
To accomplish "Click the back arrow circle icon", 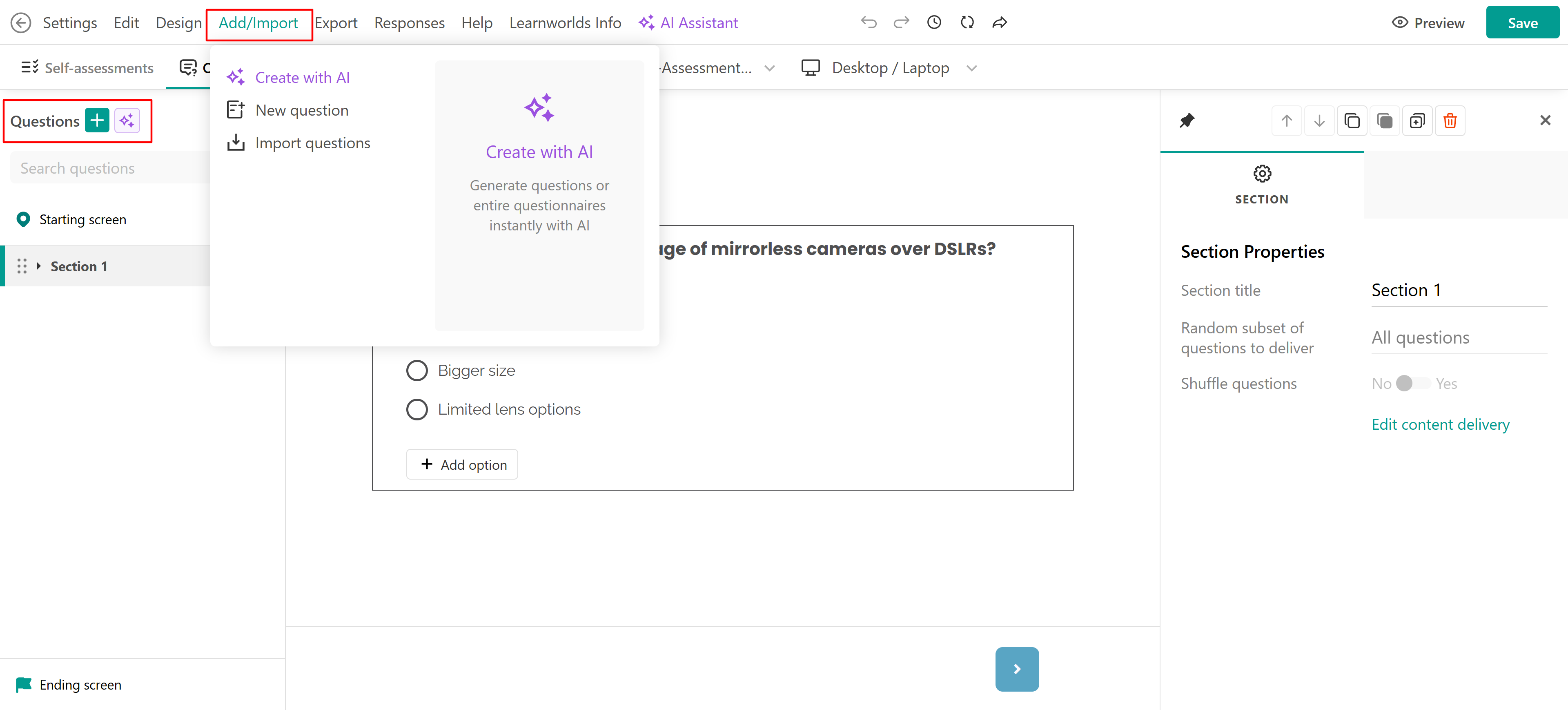I will (21, 22).
